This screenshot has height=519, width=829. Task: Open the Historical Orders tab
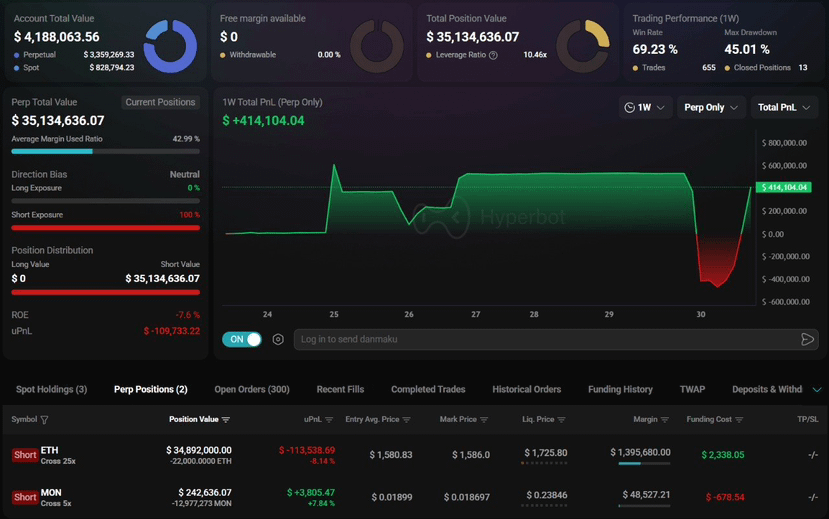pos(527,390)
